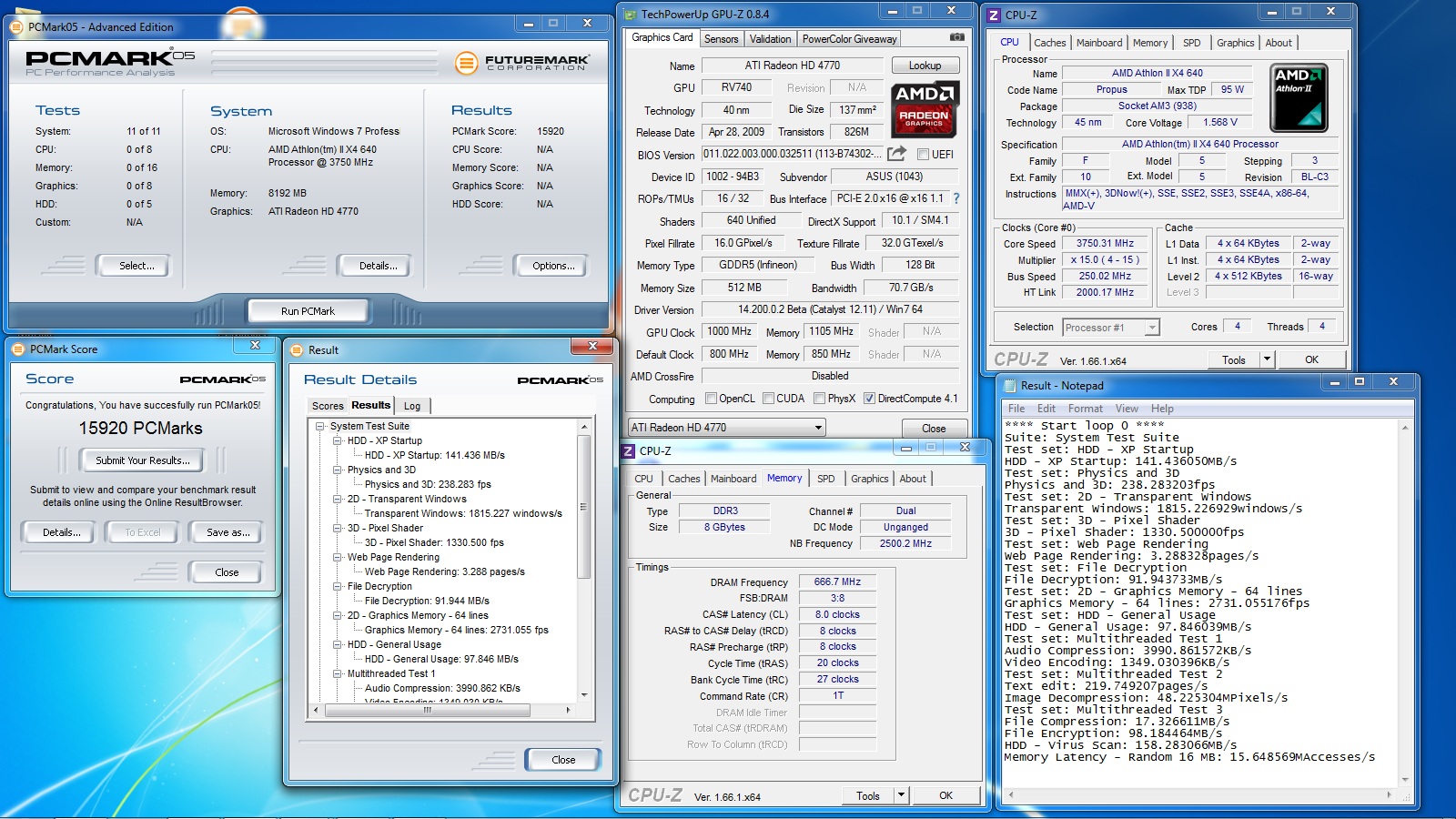Click the BIOS save icon beside BIOS Version
Screen dimensions: 1456x819
[897, 154]
